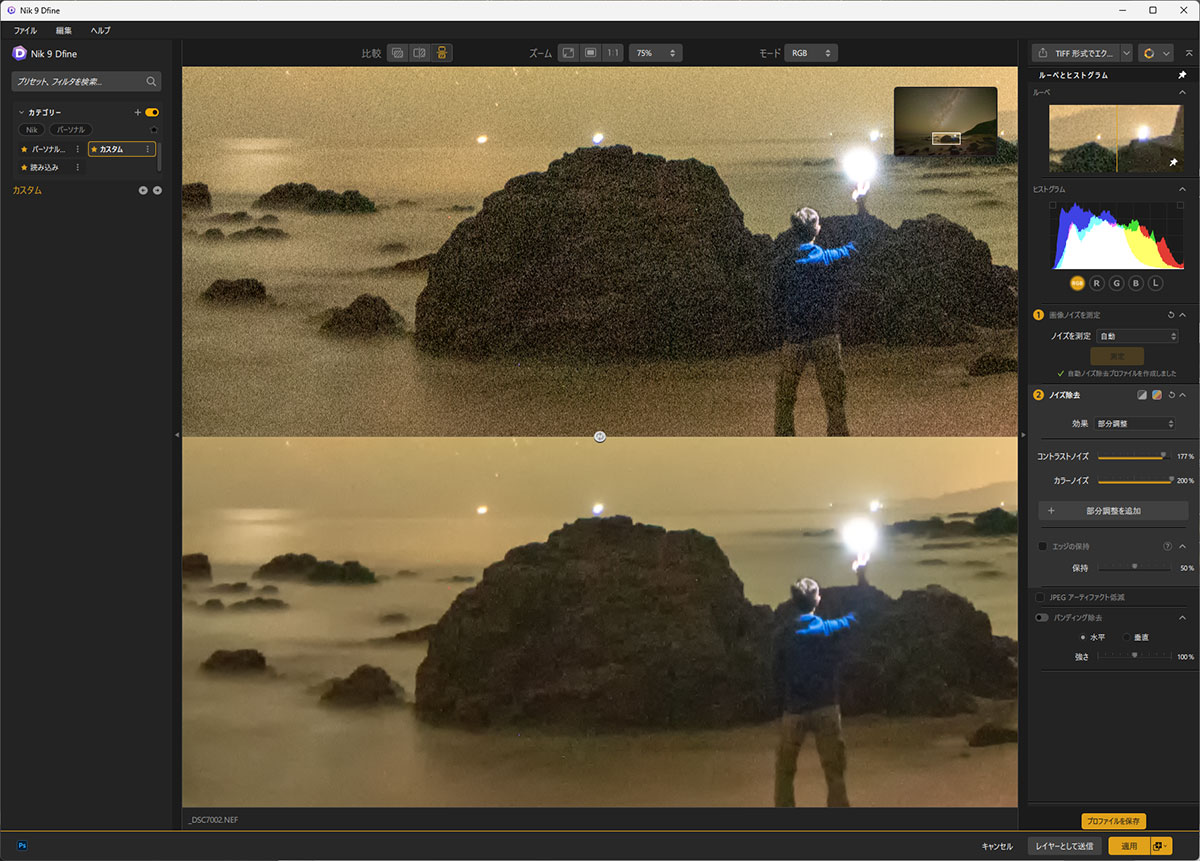Pin the ルーペとヒストグラム panel

click(x=1182, y=75)
